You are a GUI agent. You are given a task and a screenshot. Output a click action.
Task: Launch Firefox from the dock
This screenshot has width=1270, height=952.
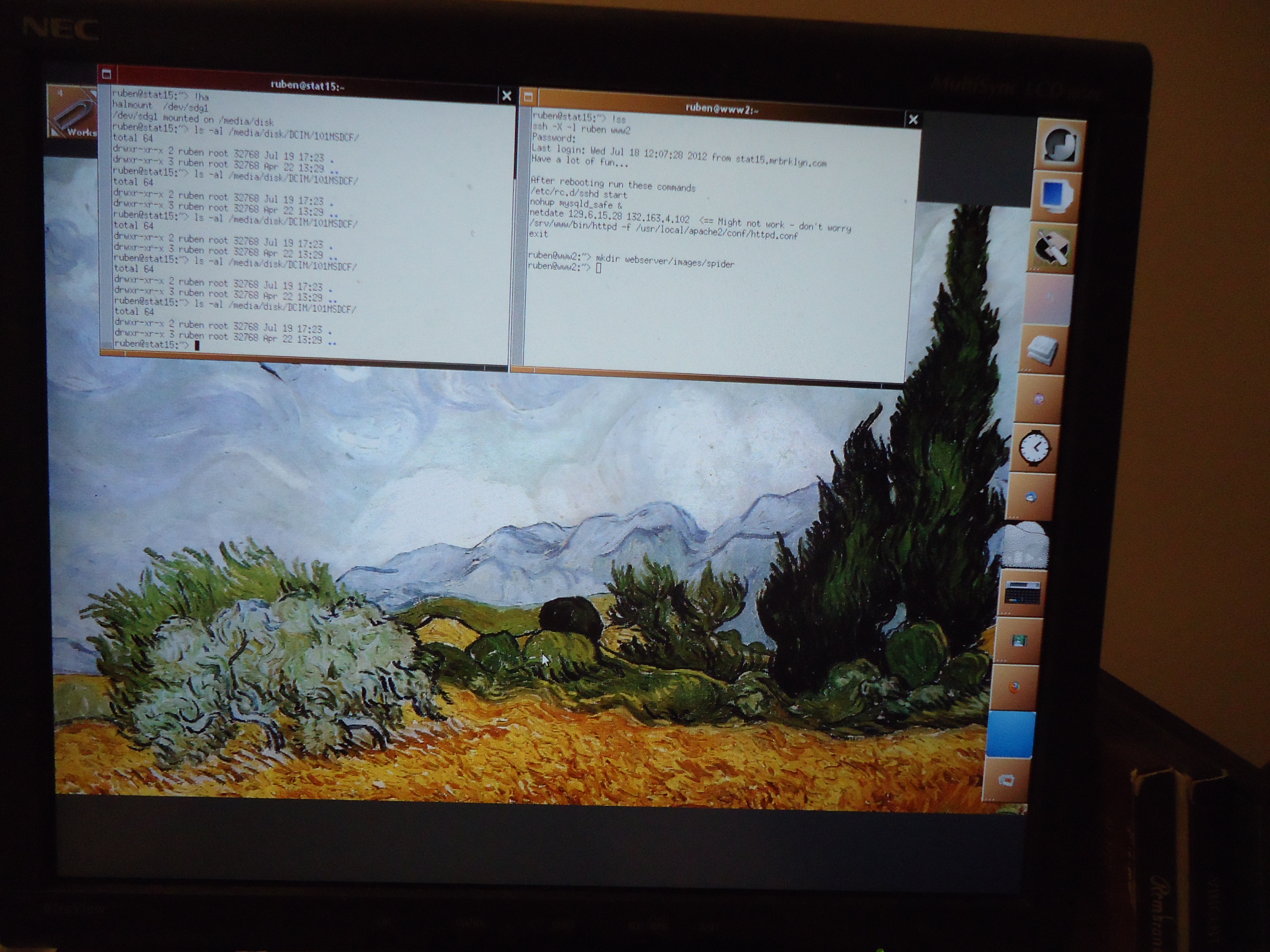click(1015, 688)
